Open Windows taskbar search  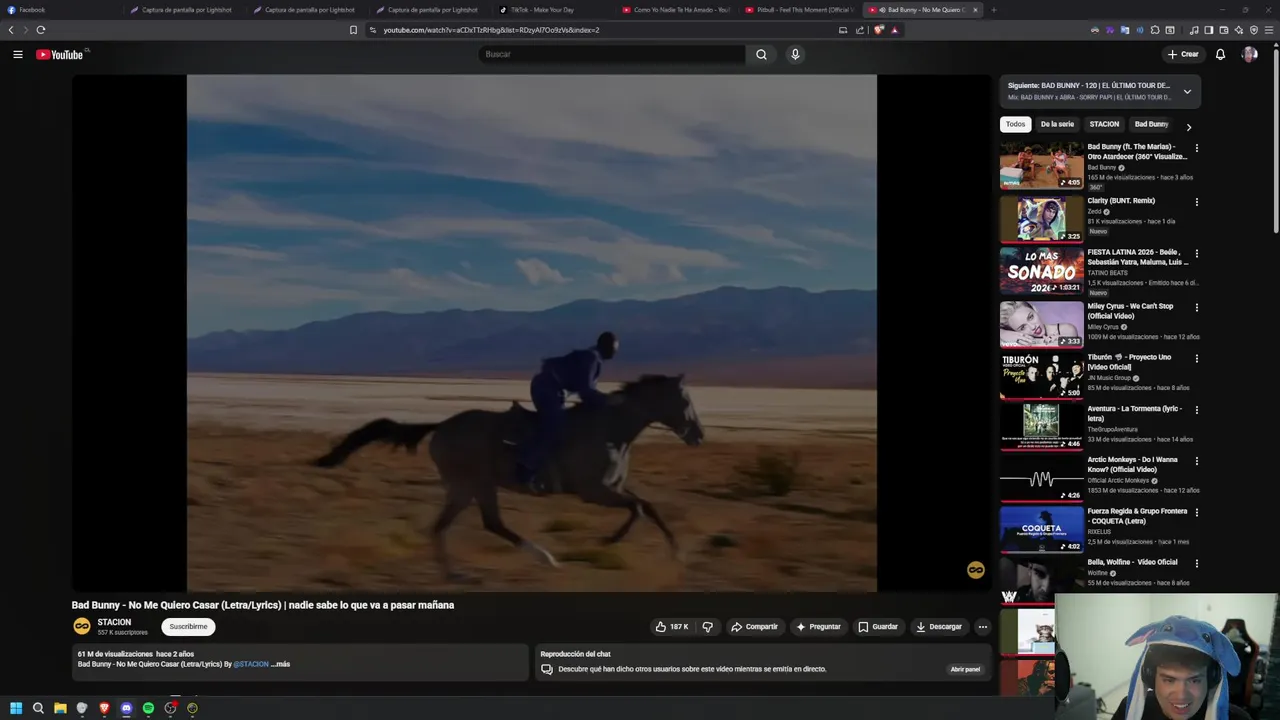38,708
